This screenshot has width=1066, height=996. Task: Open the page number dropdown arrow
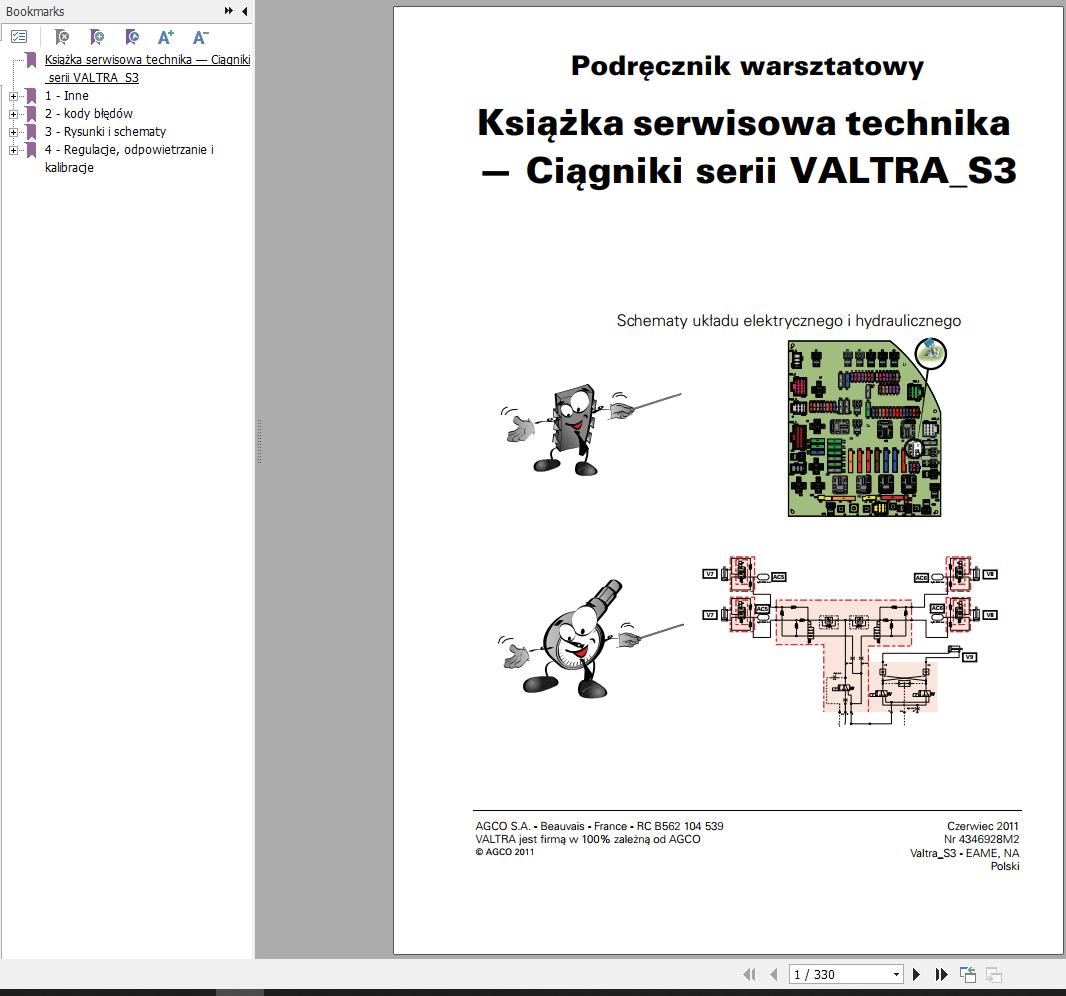click(x=896, y=974)
